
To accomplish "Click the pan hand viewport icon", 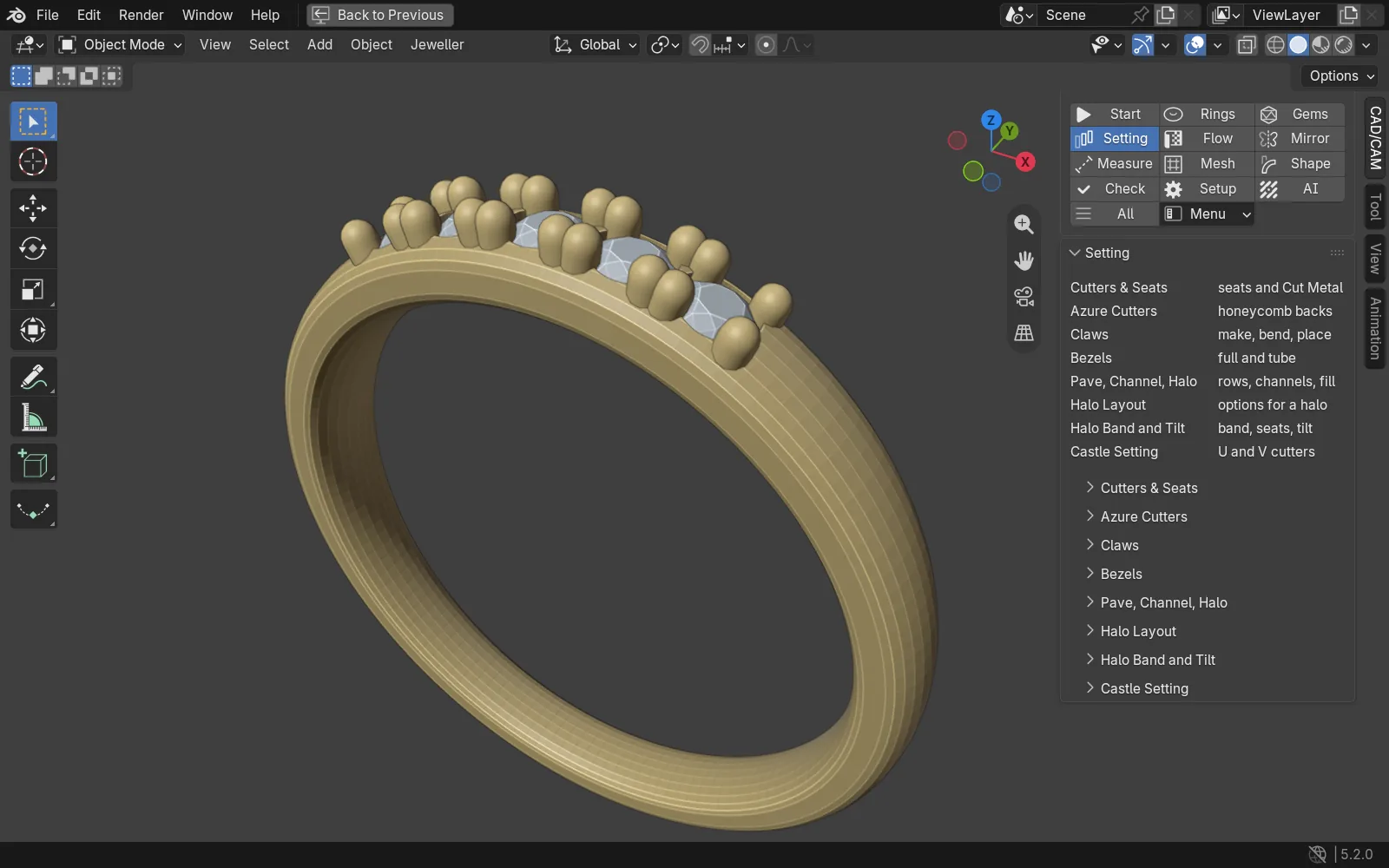I will [1024, 260].
